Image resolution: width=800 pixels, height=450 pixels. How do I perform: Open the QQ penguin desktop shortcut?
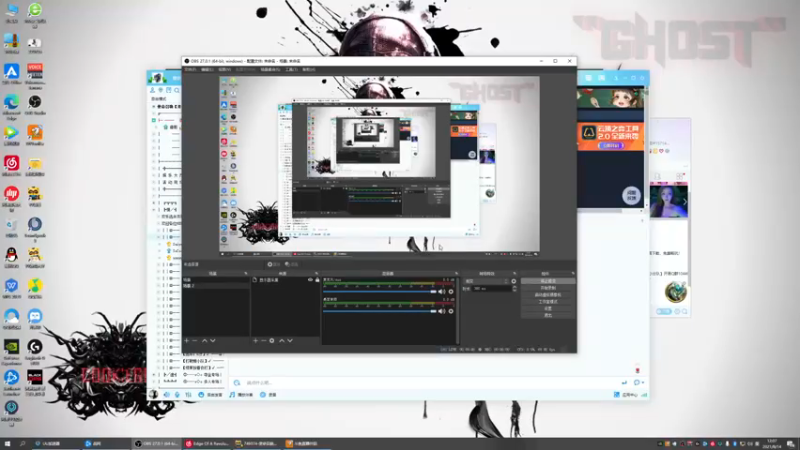coord(11,257)
